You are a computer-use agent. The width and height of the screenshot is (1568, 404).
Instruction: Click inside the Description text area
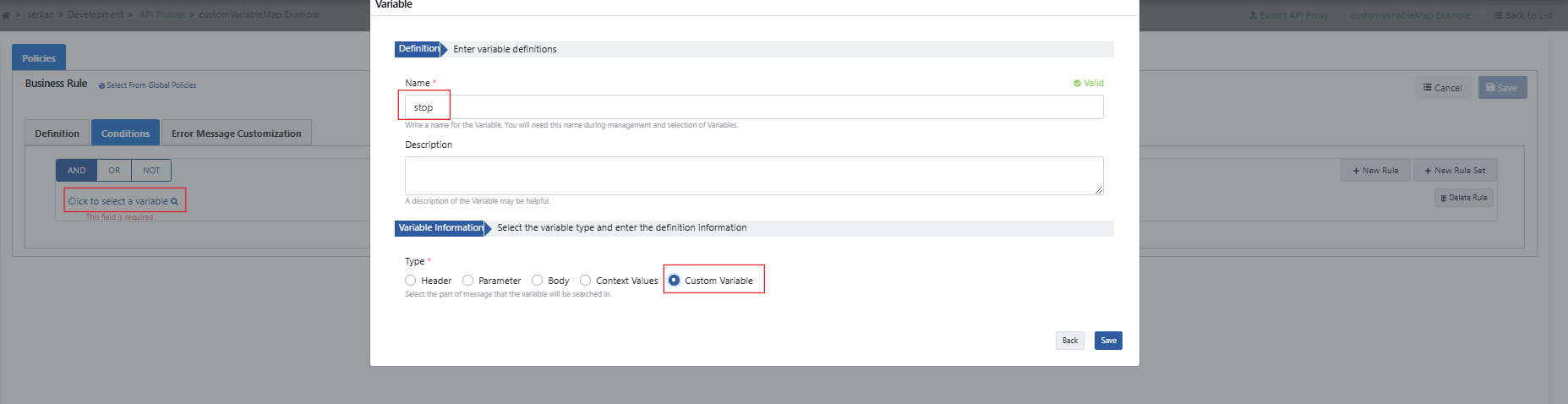[x=752, y=175]
